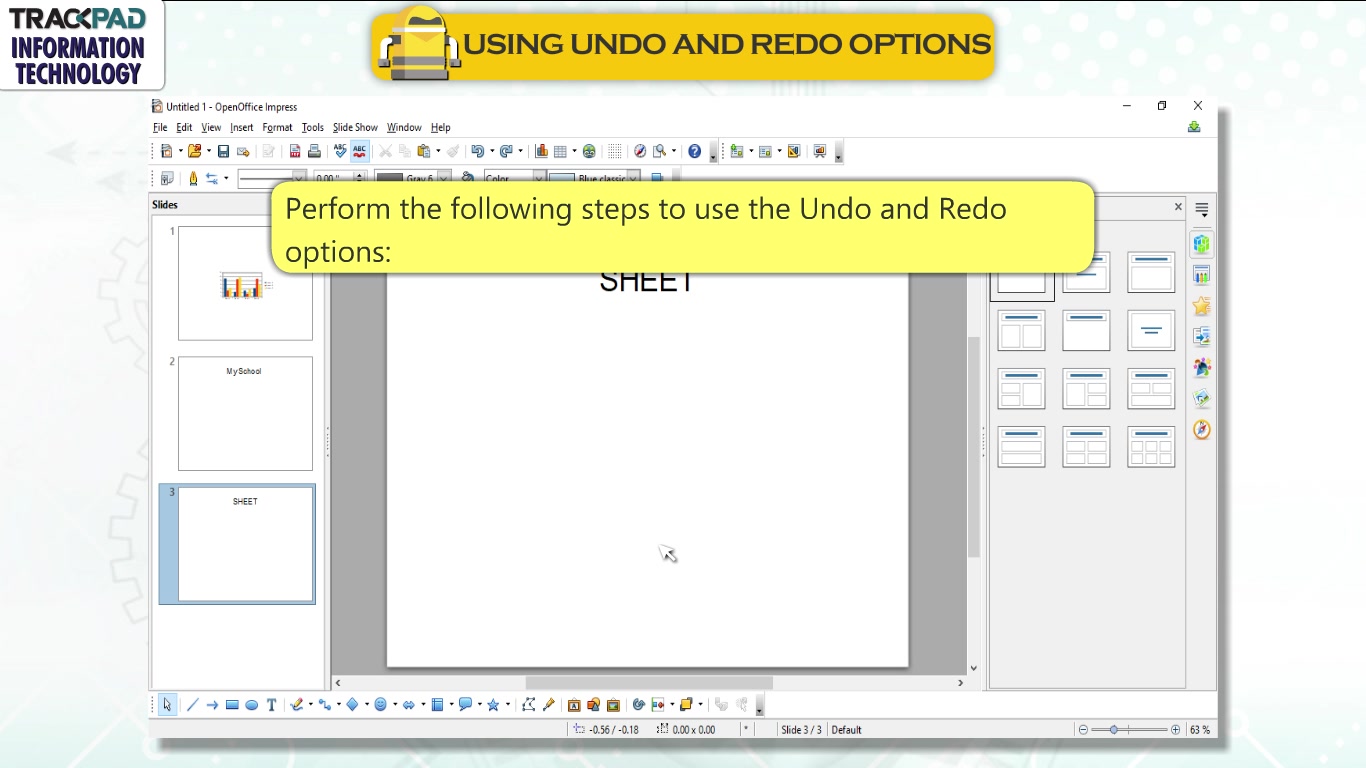Open the Help question mark icon
Screen dimensions: 1366x768
[x=694, y=151]
